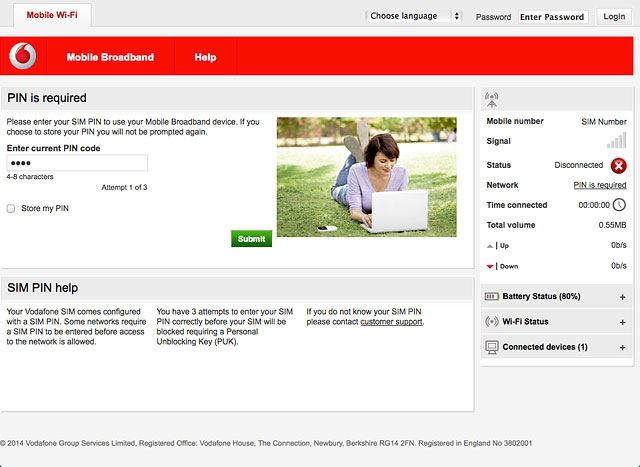Image resolution: width=640 pixels, height=467 pixels.
Task: Click the woman with laptop photo
Action: (x=367, y=177)
